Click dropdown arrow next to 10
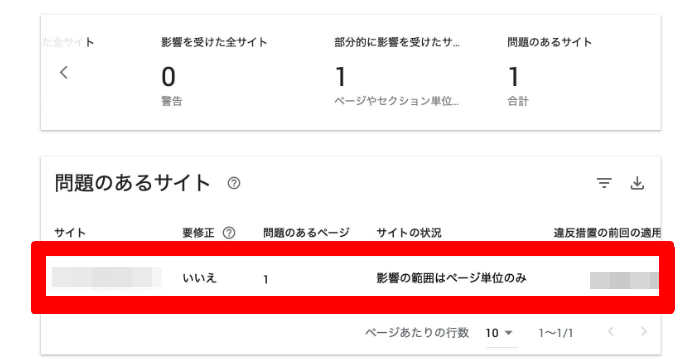The image size is (692, 364). point(509,333)
